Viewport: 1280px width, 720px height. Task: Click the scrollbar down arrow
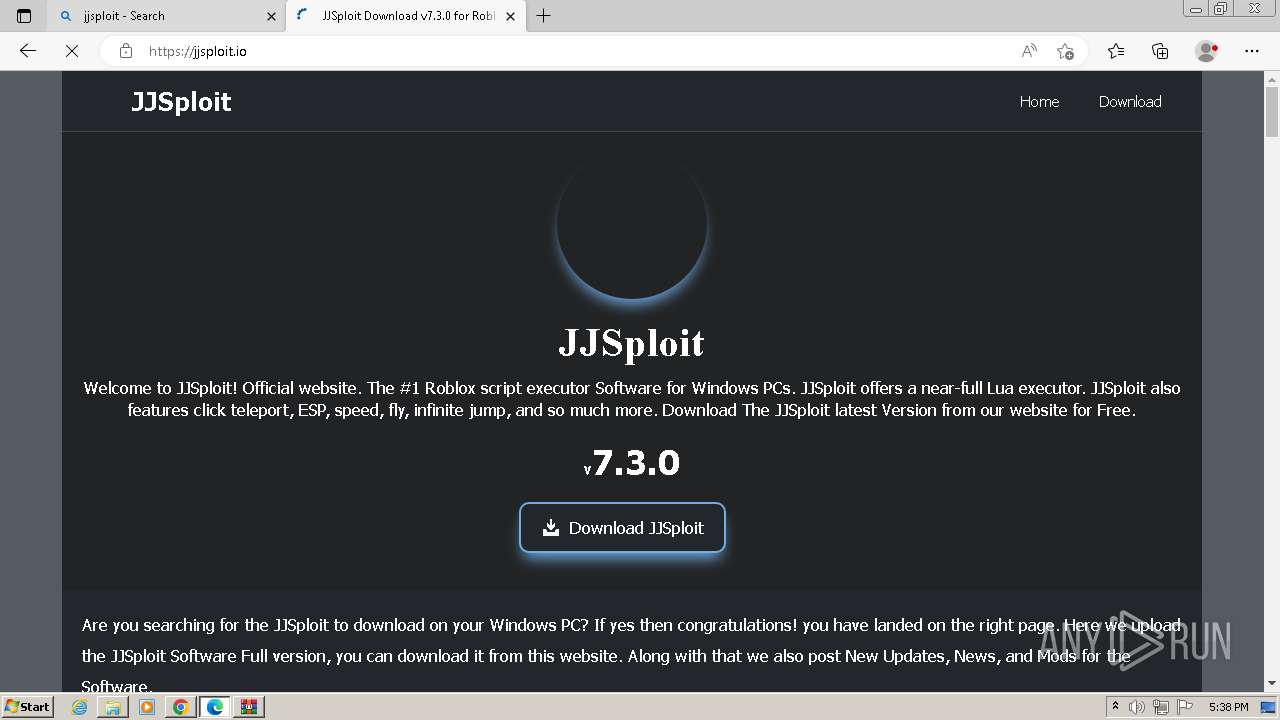point(1272,684)
